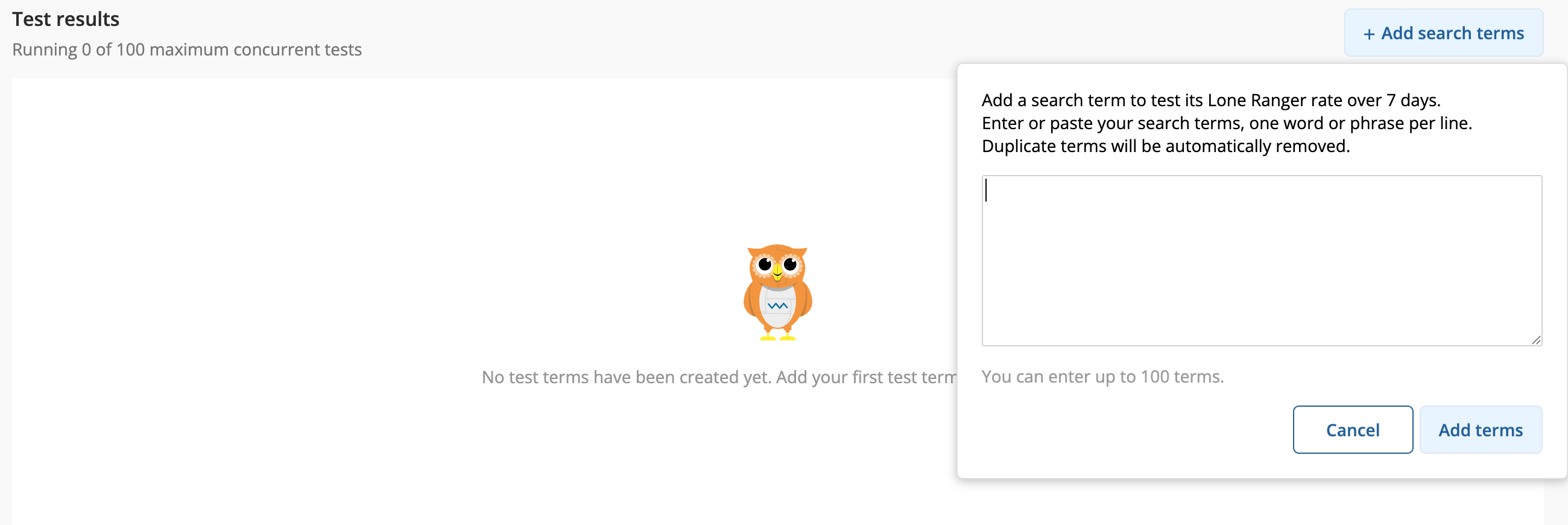Select the Test results heading
The height and width of the screenshot is (525, 1568).
(66, 19)
